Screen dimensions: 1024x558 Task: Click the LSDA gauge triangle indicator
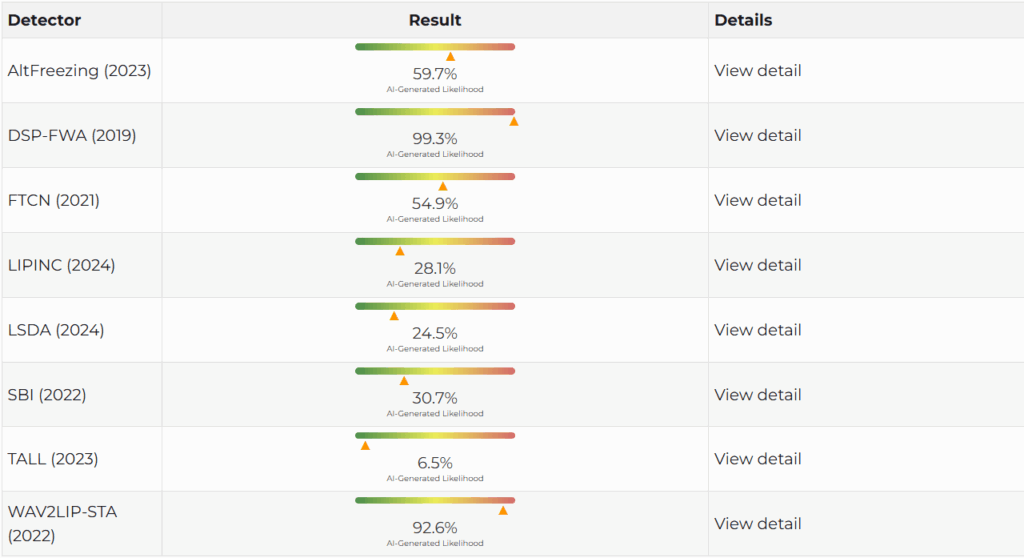click(394, 316)
